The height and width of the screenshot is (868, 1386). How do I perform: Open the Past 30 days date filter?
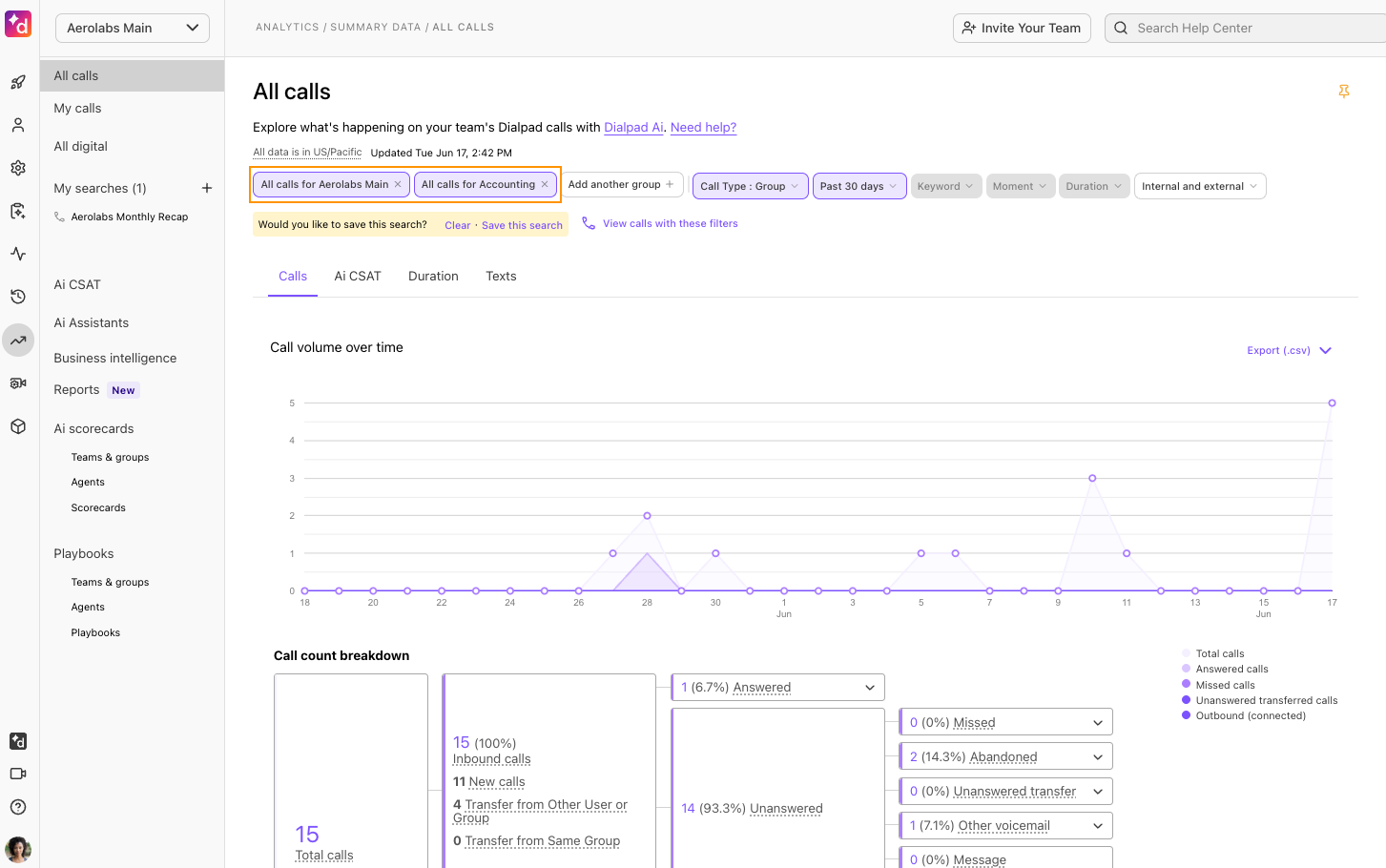click(x=858, y=186)
